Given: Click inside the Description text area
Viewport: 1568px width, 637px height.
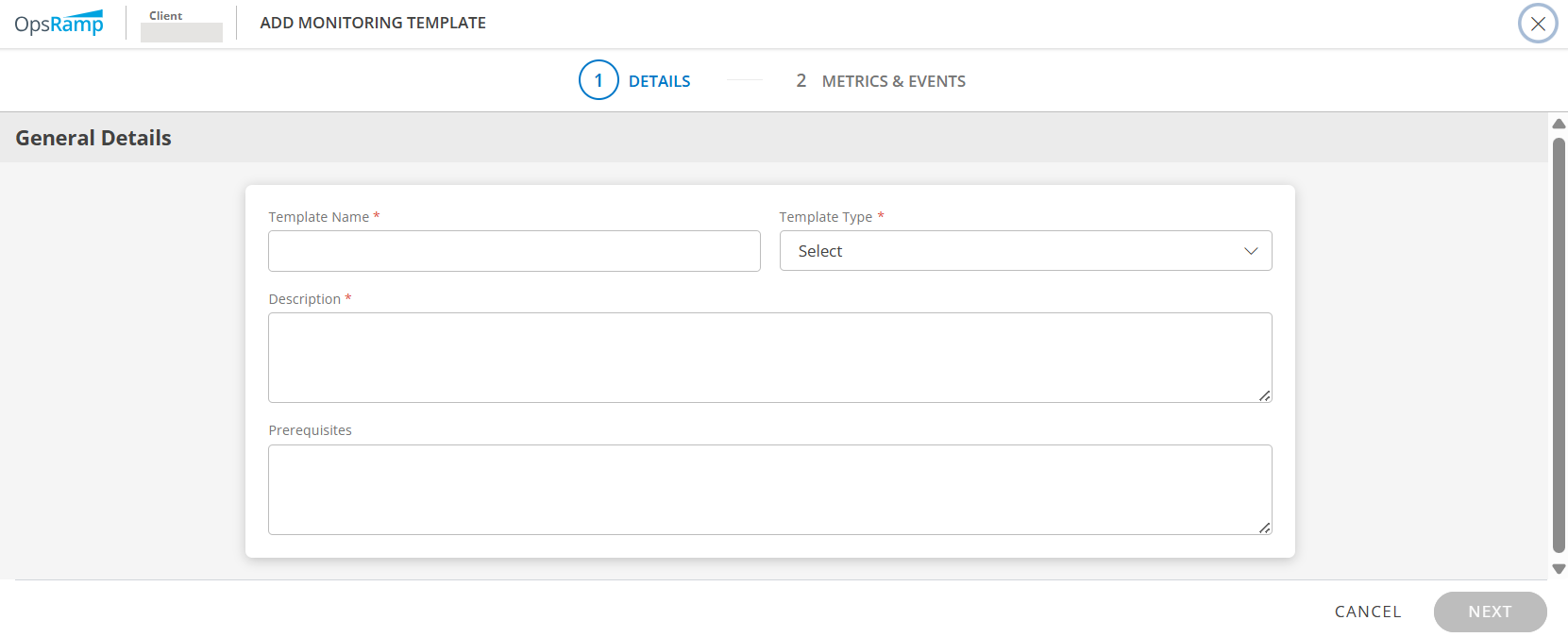Looking at the screenshot, I should pyautogui.click(x=768, y=357).
